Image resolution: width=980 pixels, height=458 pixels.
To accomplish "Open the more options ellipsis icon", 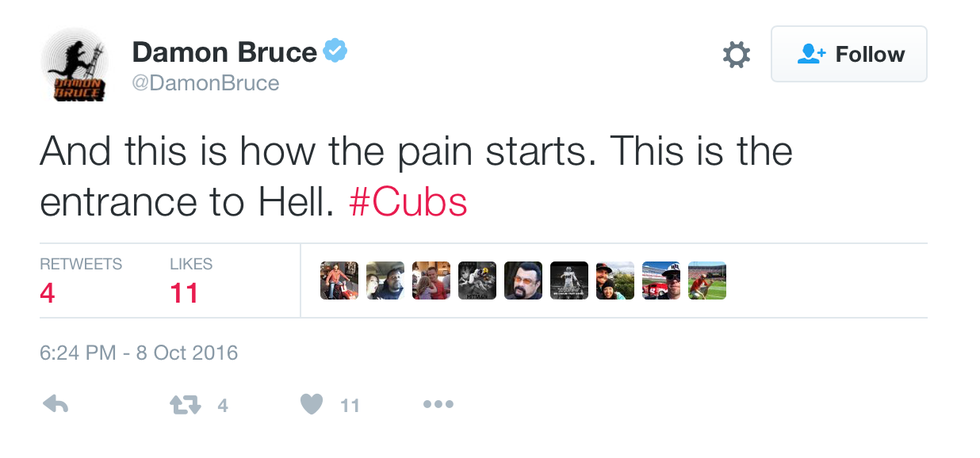I will point(438,405).
